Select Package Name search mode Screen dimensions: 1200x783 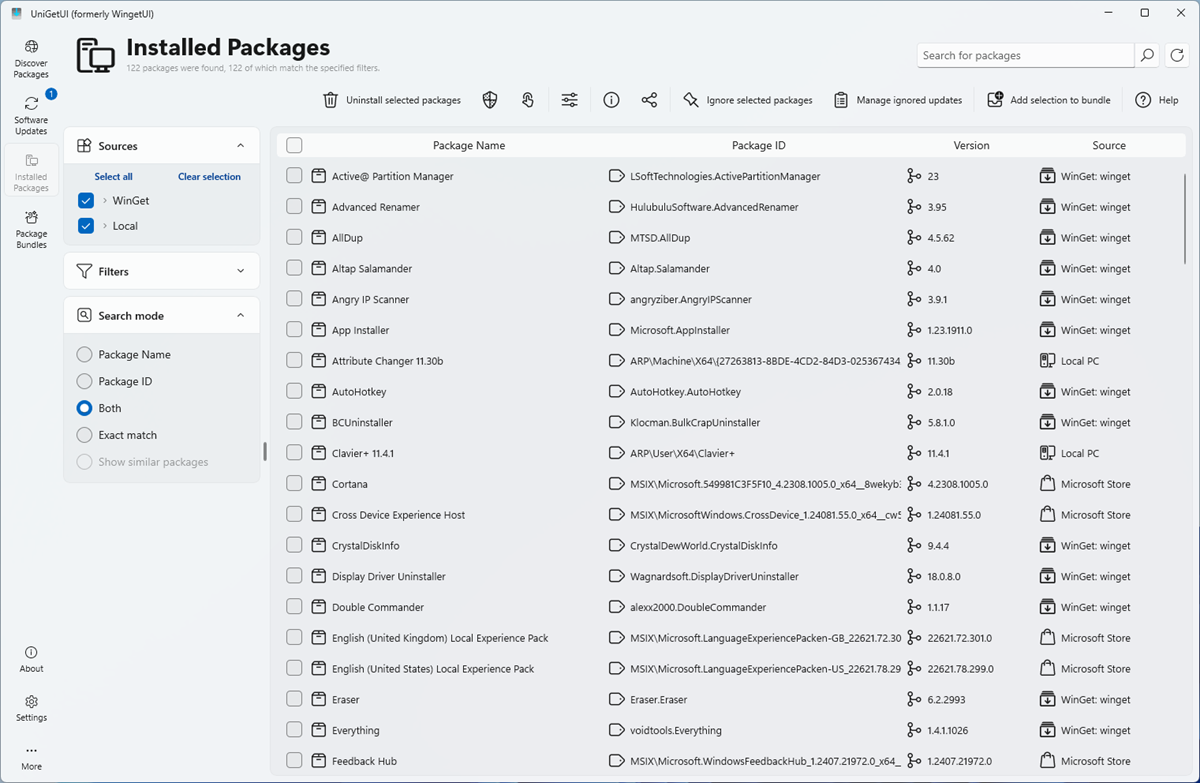[x=85, y=355]
